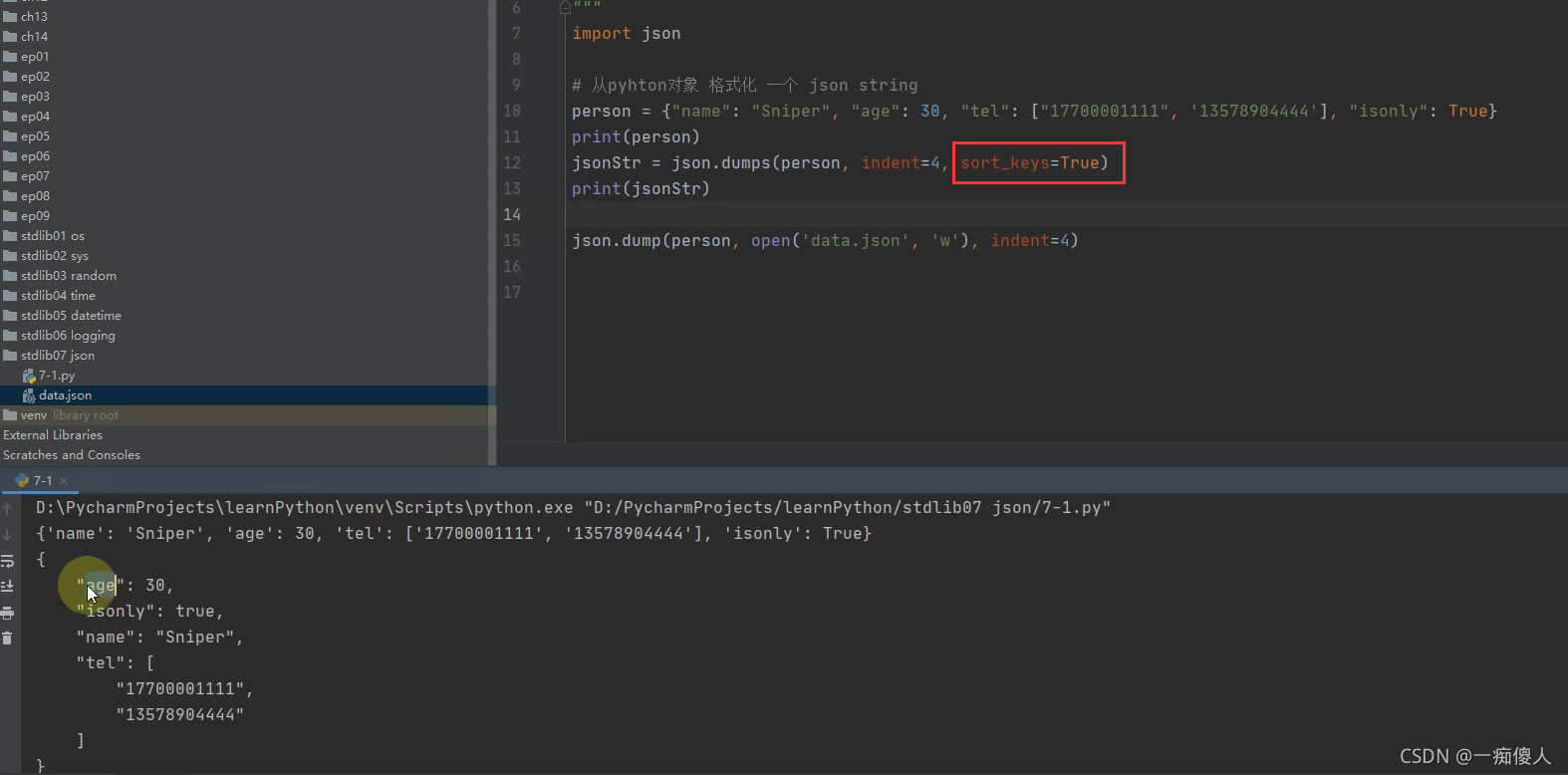Select the stdlib05 datetime folder

click(x=71, y=316)
